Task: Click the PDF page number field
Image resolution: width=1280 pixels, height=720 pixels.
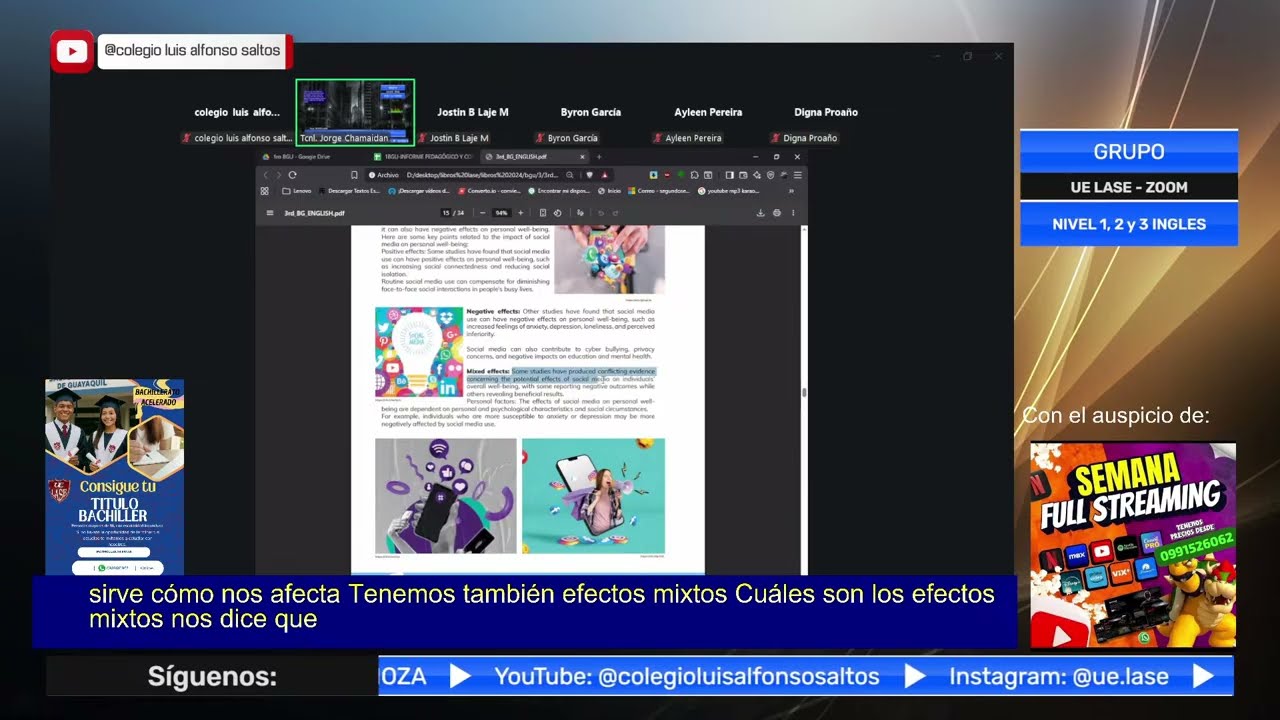Action: (446, 213)
